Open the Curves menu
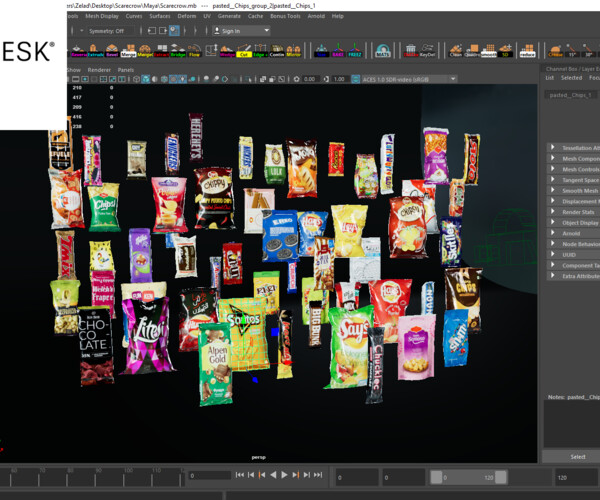Image resolution: width=600 pixels, height=500 pixels. pos(134,16)
